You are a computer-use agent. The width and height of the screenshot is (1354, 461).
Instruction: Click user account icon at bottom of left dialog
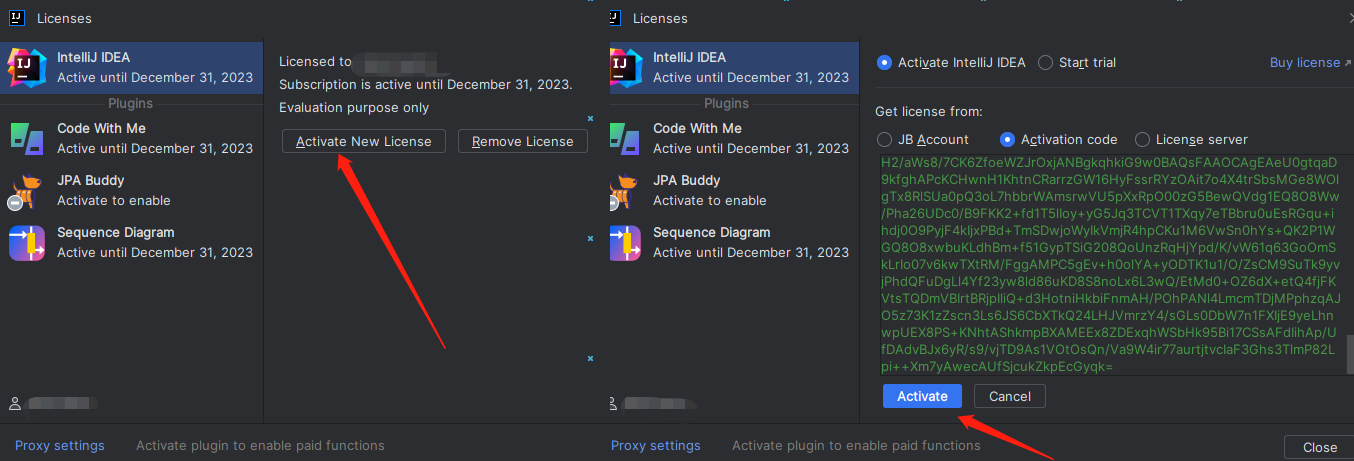[x=15, y=404]
